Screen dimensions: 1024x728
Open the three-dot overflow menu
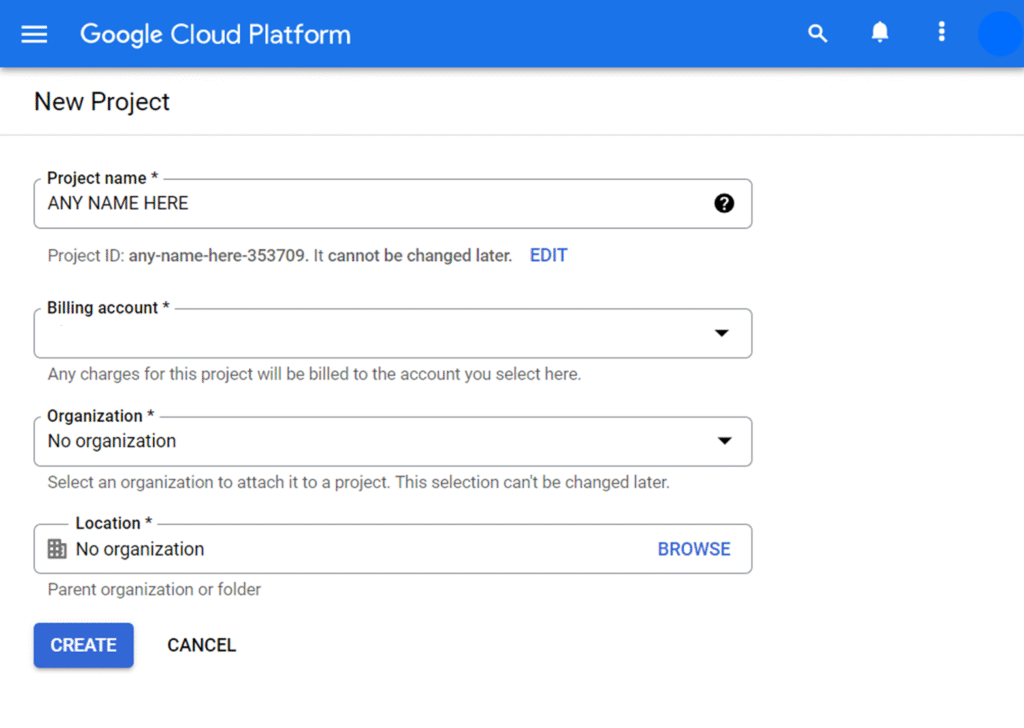(941, 32)
